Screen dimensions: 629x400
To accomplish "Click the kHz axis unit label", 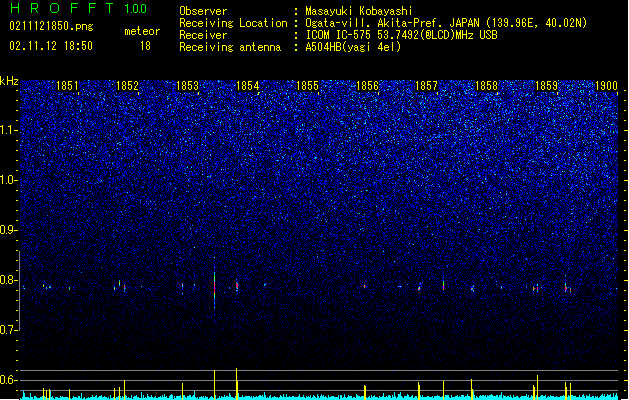I will pyautogui.click(x=9, y=81).
